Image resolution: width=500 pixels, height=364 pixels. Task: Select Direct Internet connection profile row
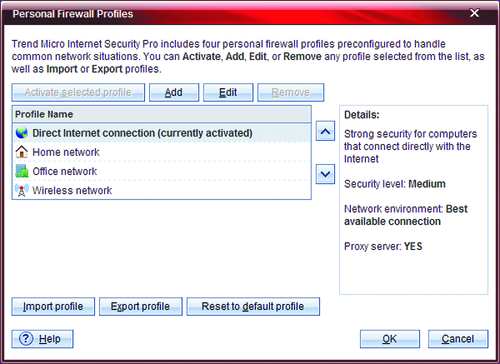coord(162,133)
